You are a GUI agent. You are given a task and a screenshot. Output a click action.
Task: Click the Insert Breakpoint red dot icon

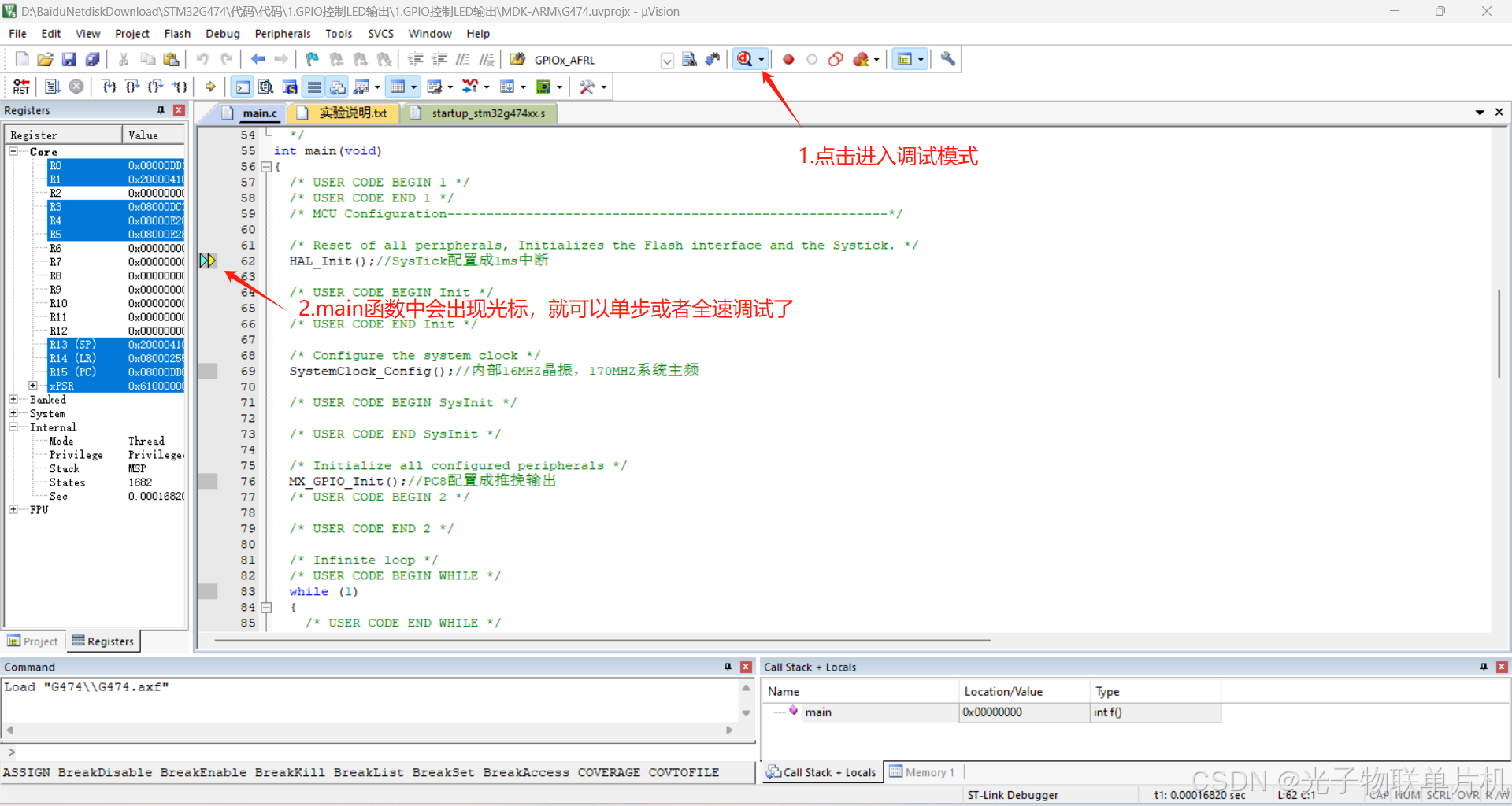pos(788,59)
